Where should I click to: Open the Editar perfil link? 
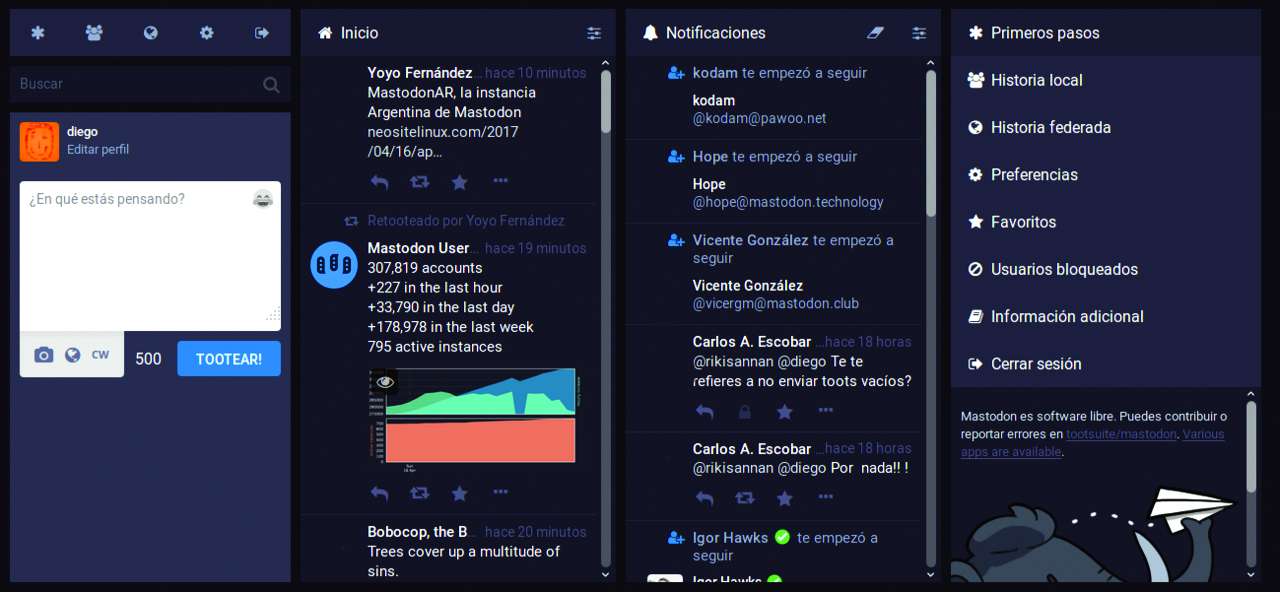[98, 150]
